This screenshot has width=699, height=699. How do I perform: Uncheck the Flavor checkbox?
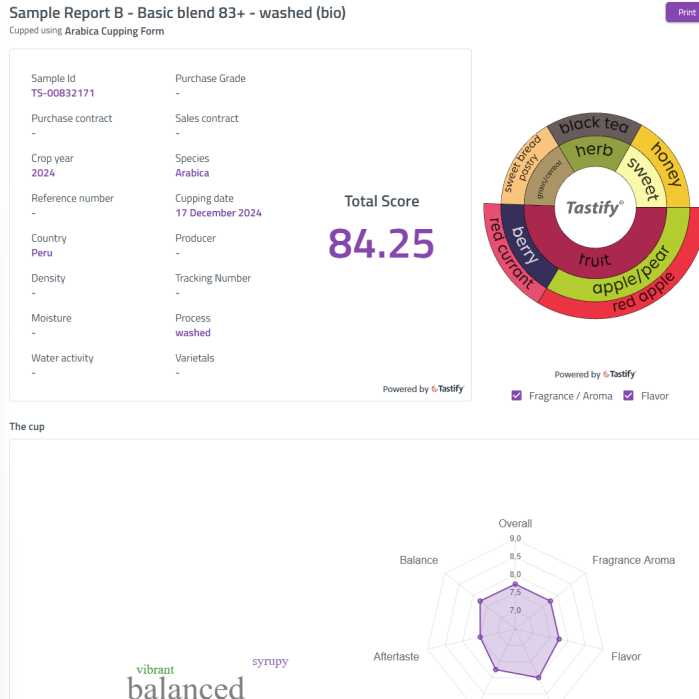tap(629, 396)
